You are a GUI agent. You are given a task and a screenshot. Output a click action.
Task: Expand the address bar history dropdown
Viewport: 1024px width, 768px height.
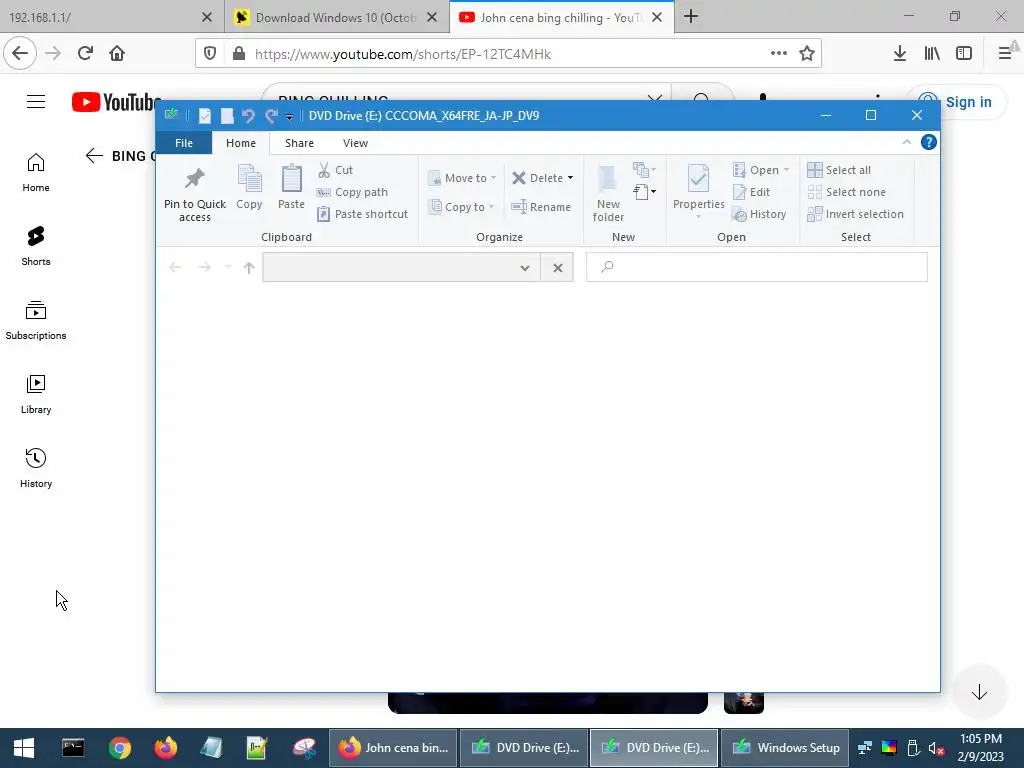click(524, 268)
